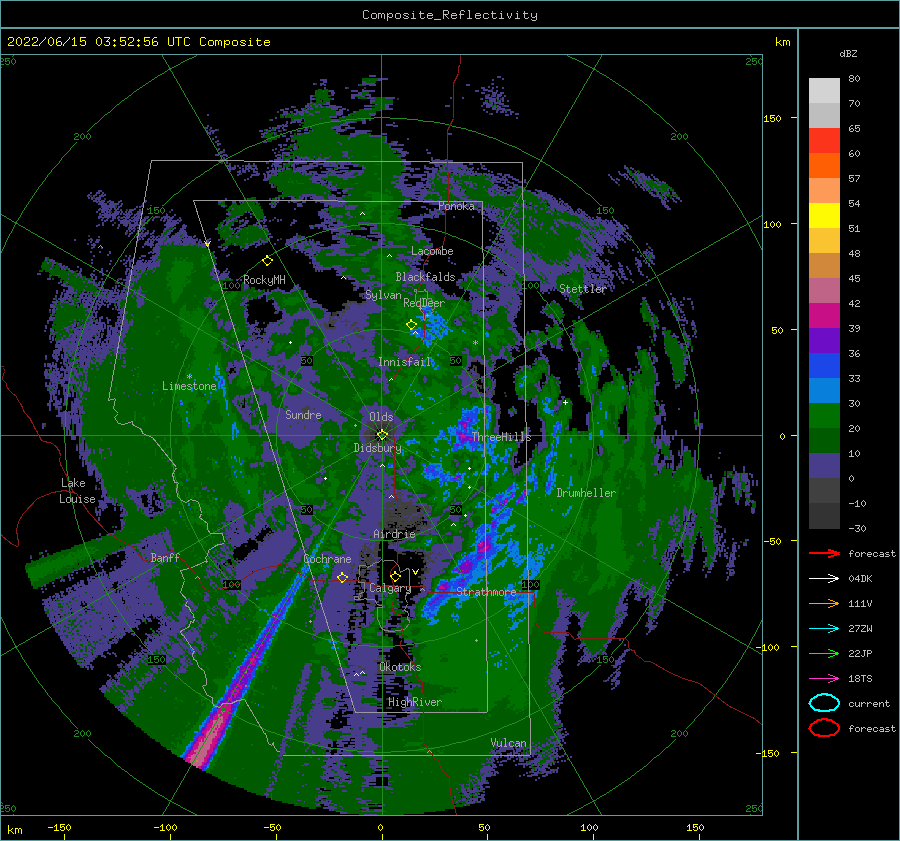Click the yellow 54 dBZ color swatch
900x841 pixels.
tap(824, 215)
